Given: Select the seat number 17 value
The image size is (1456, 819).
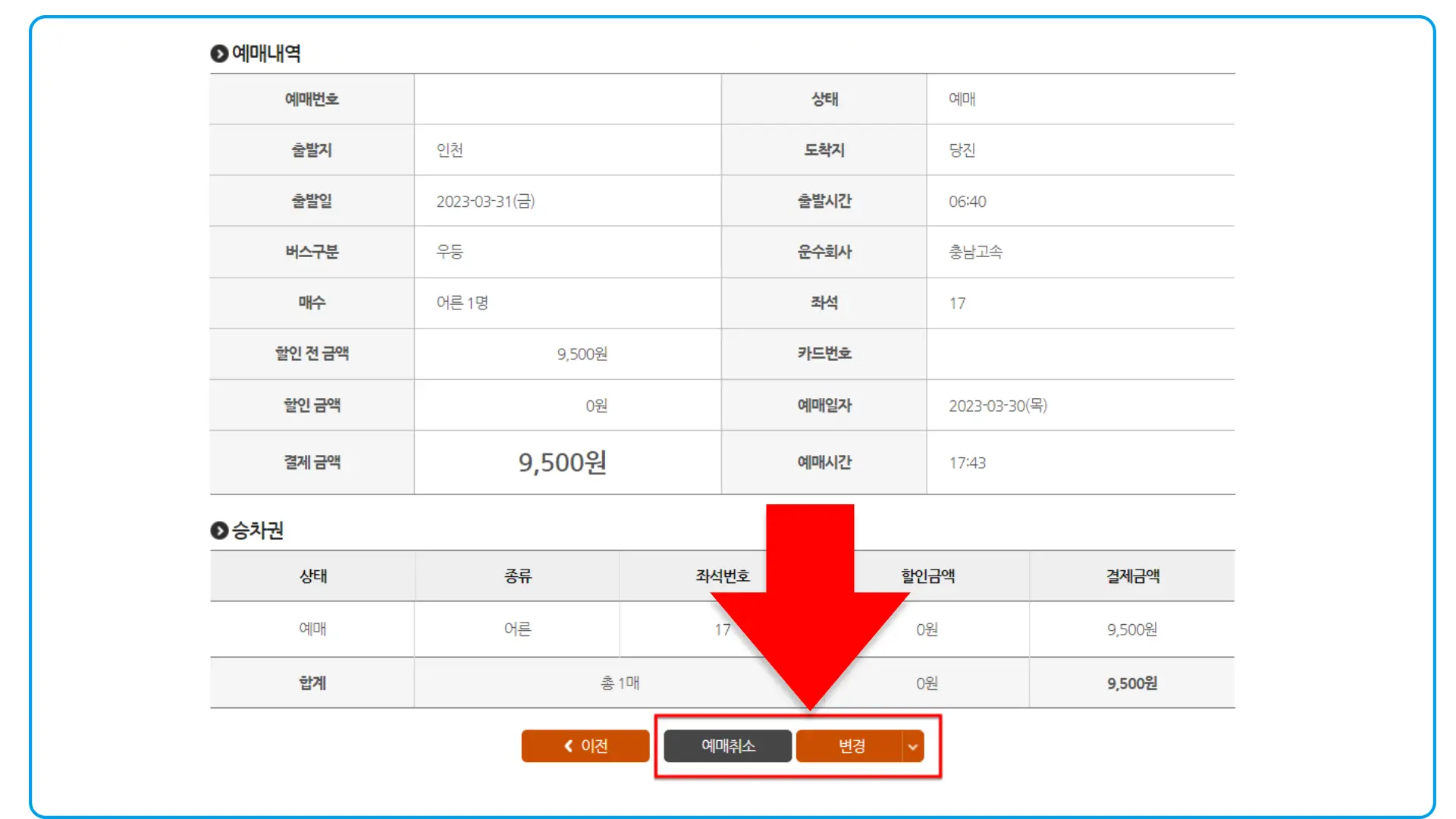Looking at the screenshot, I should pos(957,303).
